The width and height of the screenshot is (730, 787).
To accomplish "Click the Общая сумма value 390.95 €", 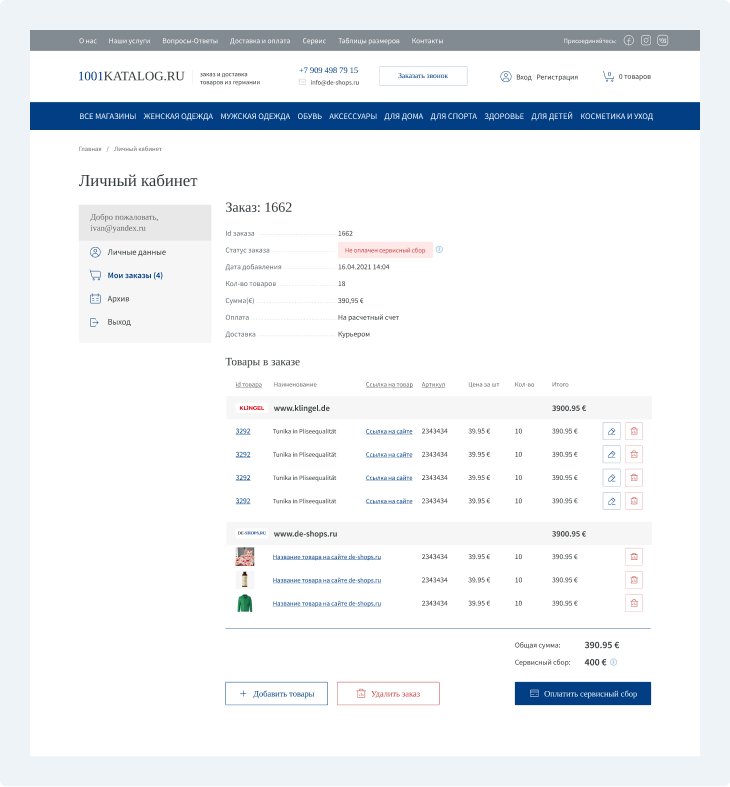I will point(601,645).
